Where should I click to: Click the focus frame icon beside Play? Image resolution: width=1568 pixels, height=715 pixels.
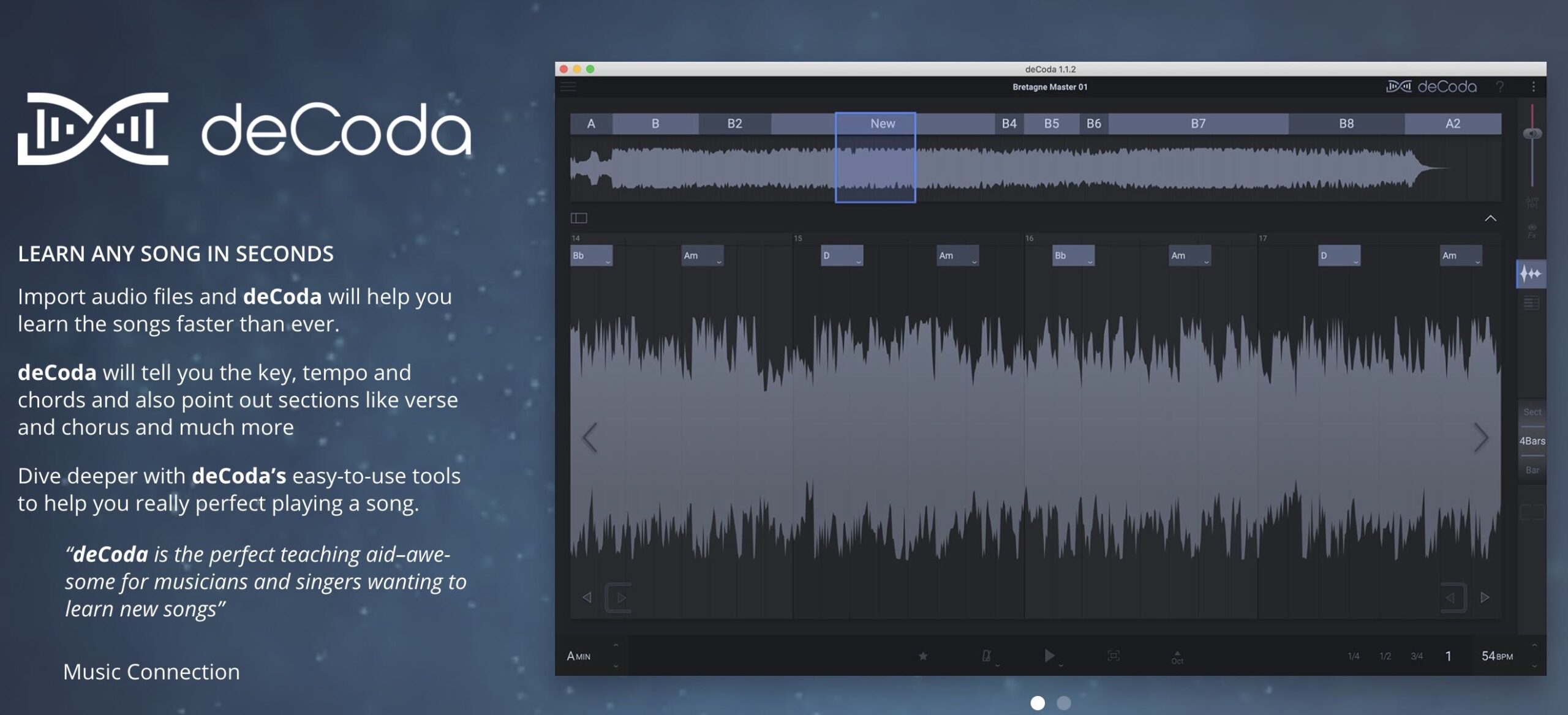[x=1114, y=656]
